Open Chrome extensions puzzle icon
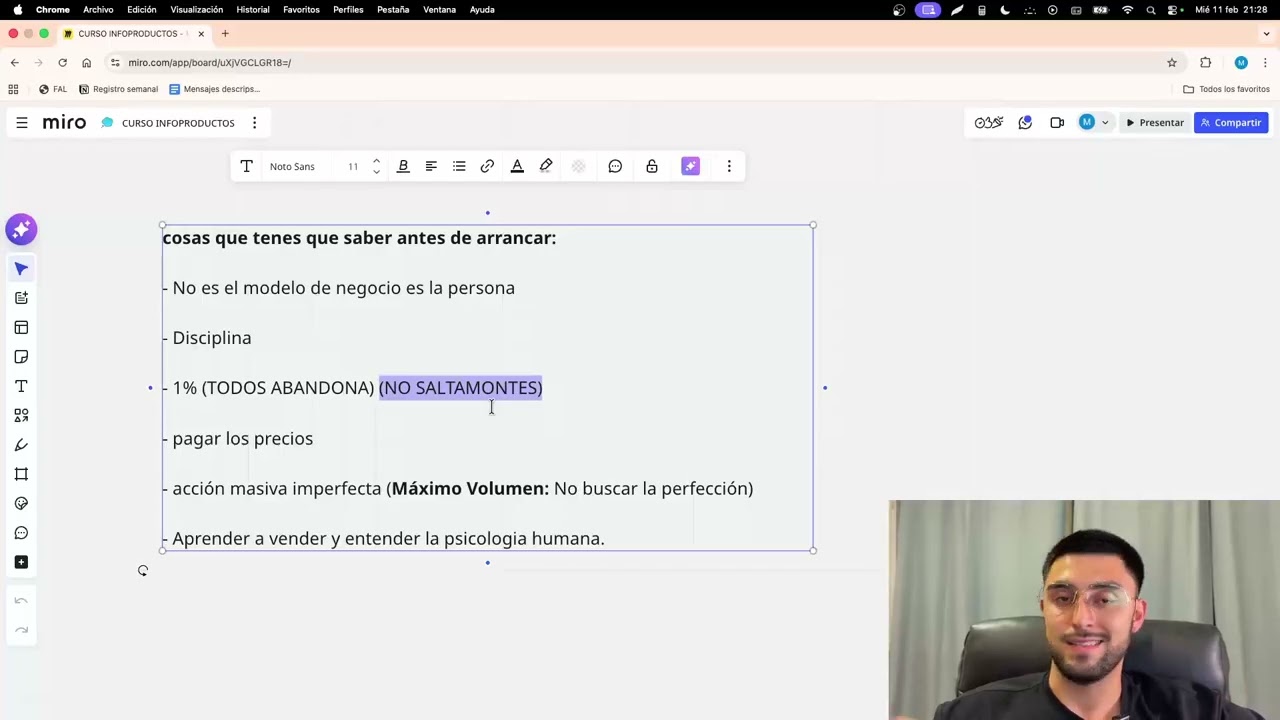Screen dimensions: 1280x720 (1205, 62)
